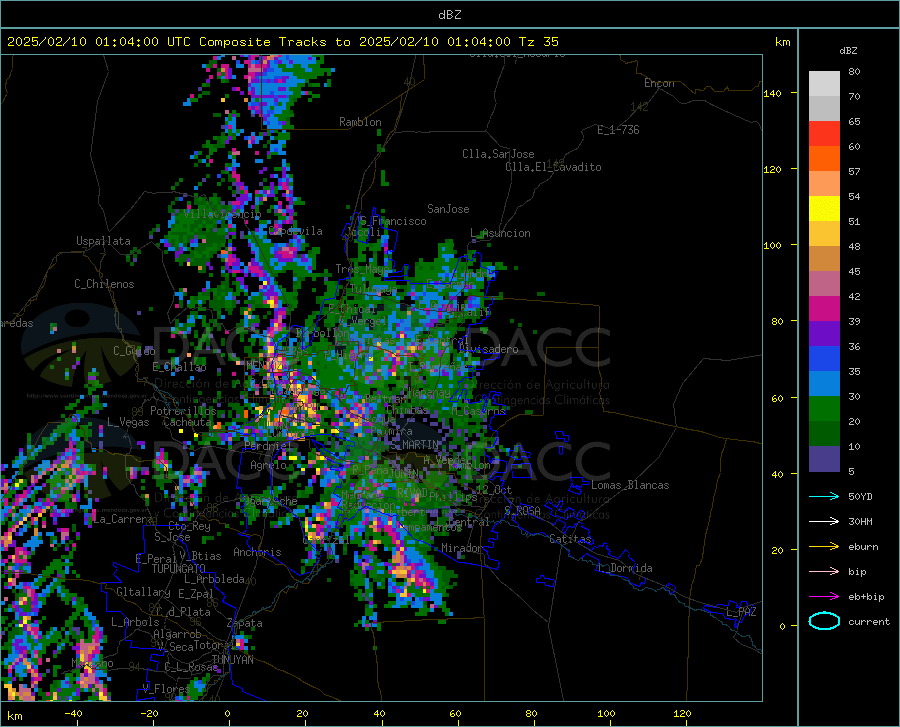Image resolution: width=900 pixels, height=727 pixels.
Task: Click the -40 km horizontal axis tick
Action: coord(73,714)
